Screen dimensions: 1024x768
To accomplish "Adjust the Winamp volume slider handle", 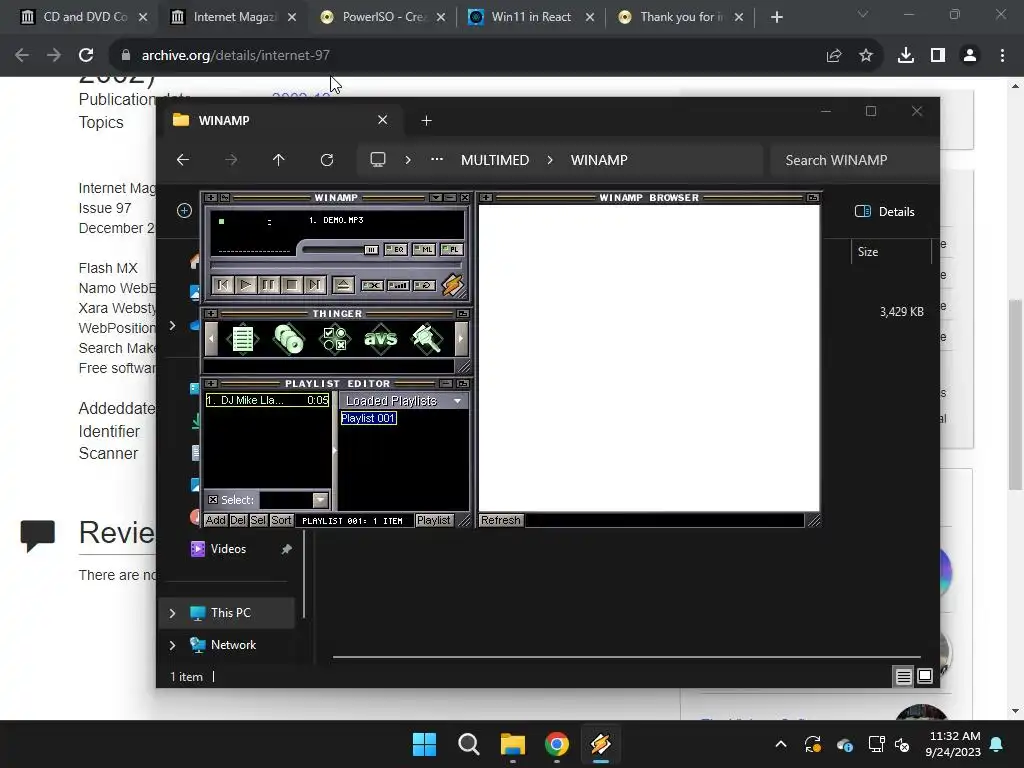I will click(371, 249).
